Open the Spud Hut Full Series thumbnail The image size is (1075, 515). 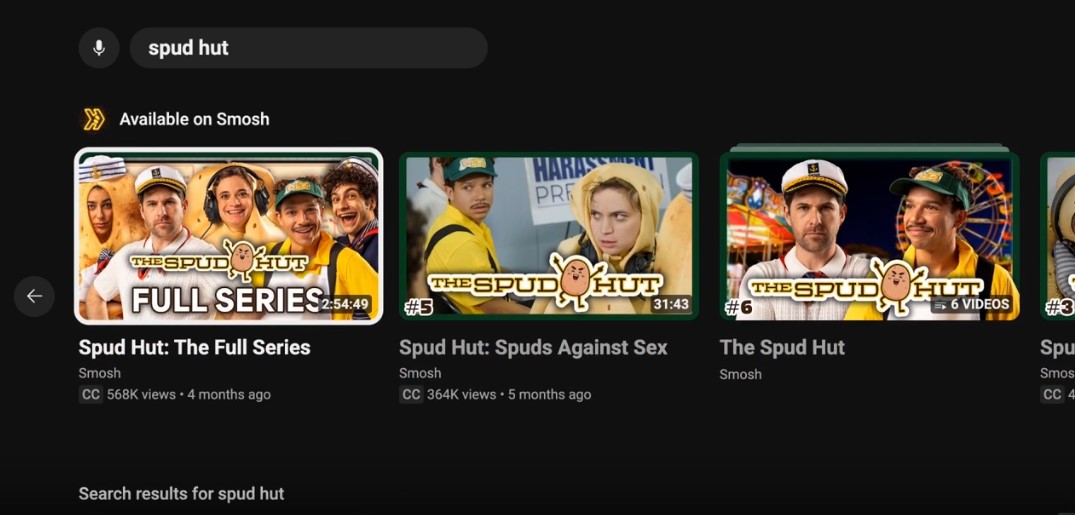(x=228, y=236)
